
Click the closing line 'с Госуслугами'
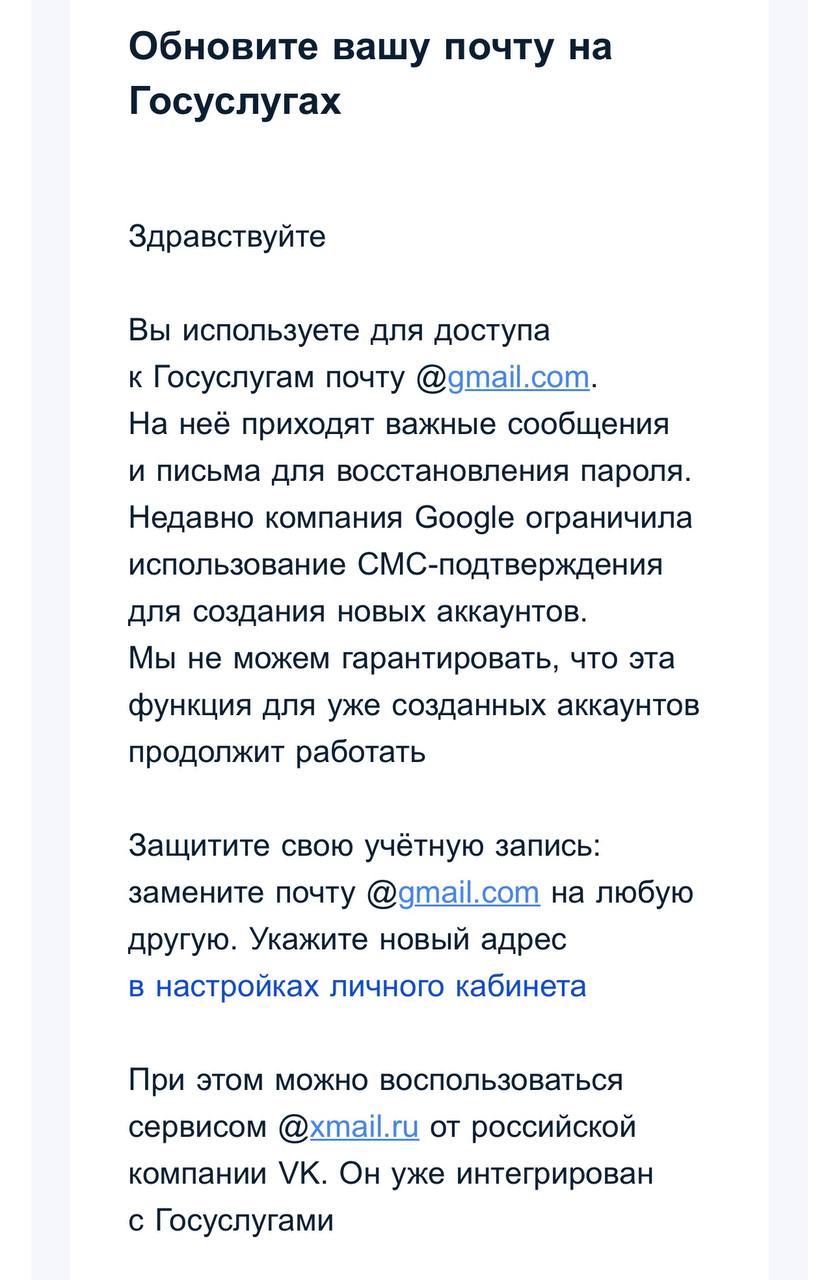231,1221
